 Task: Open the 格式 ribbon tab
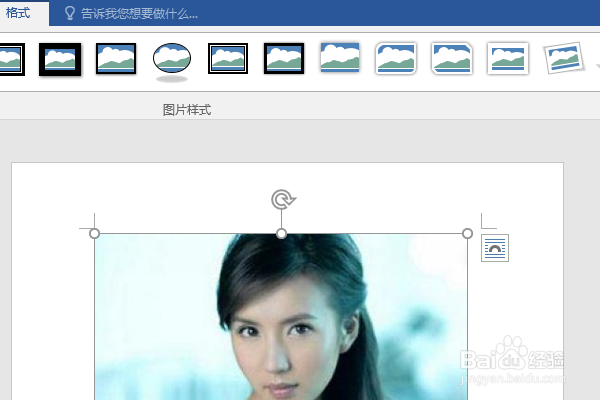tap(18, 13)
